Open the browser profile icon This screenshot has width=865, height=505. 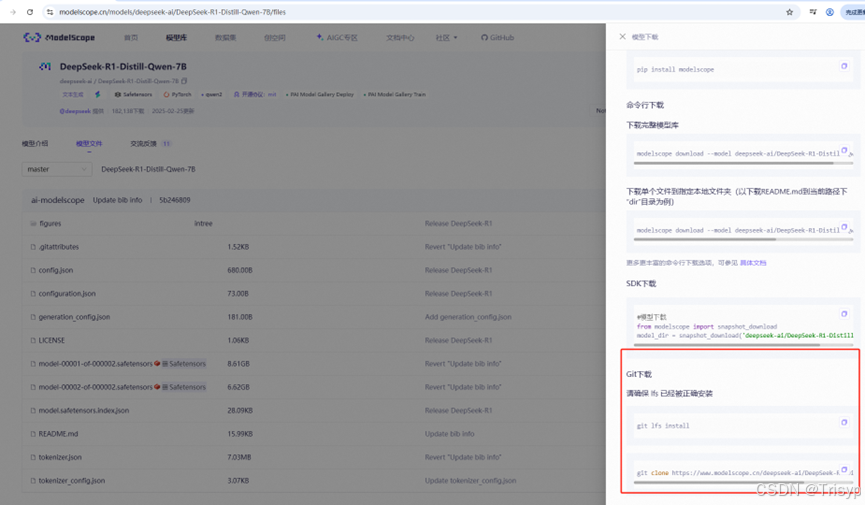point(829,12)
